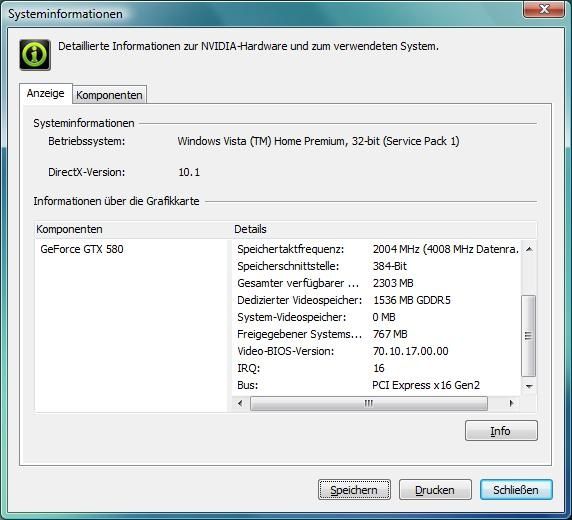Click the horizontal scrollbar left arrow

(240, 403)
